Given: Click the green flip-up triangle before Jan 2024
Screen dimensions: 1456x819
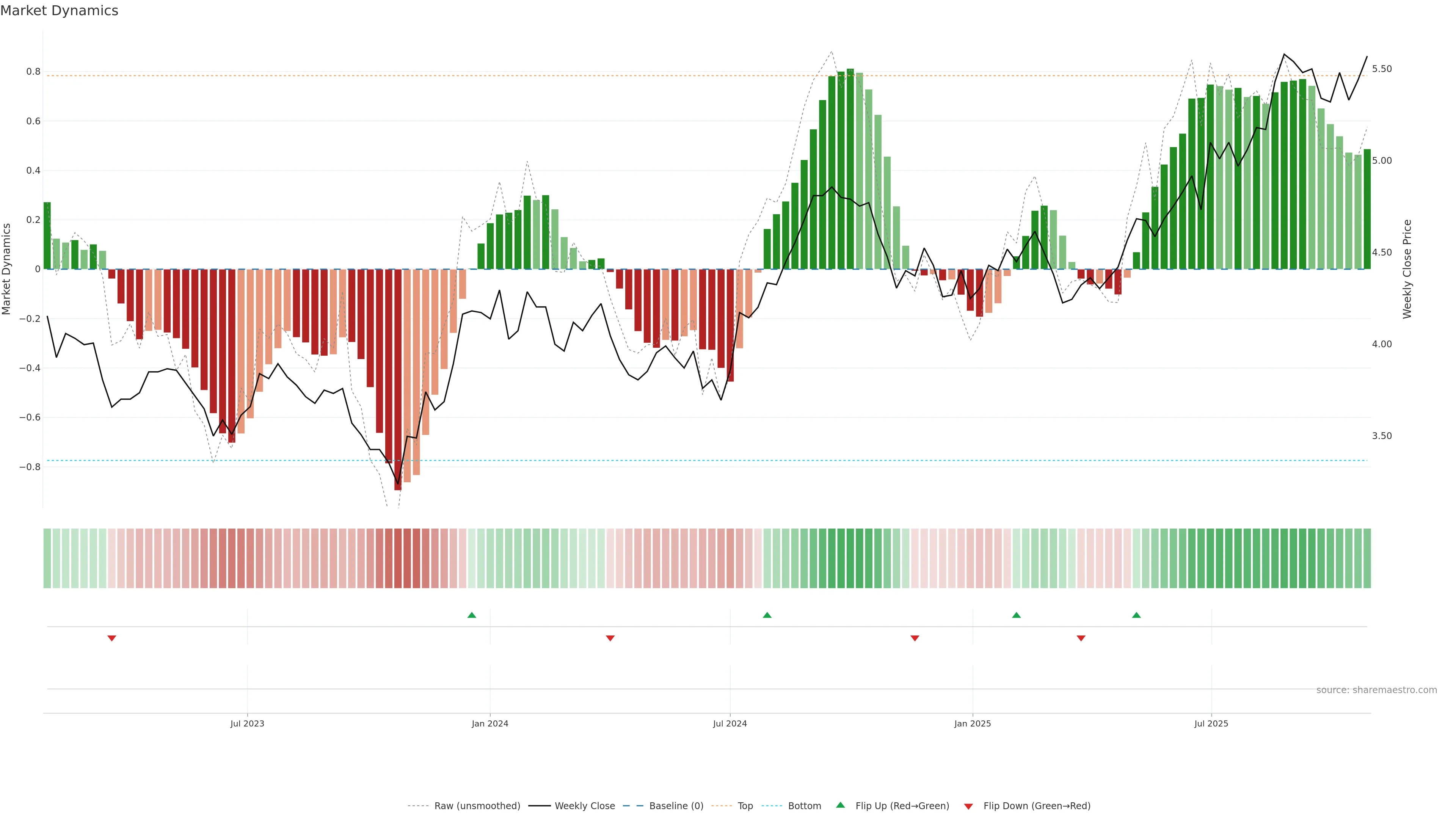Looking at the screenshot, I should click(x=472, y=615).
